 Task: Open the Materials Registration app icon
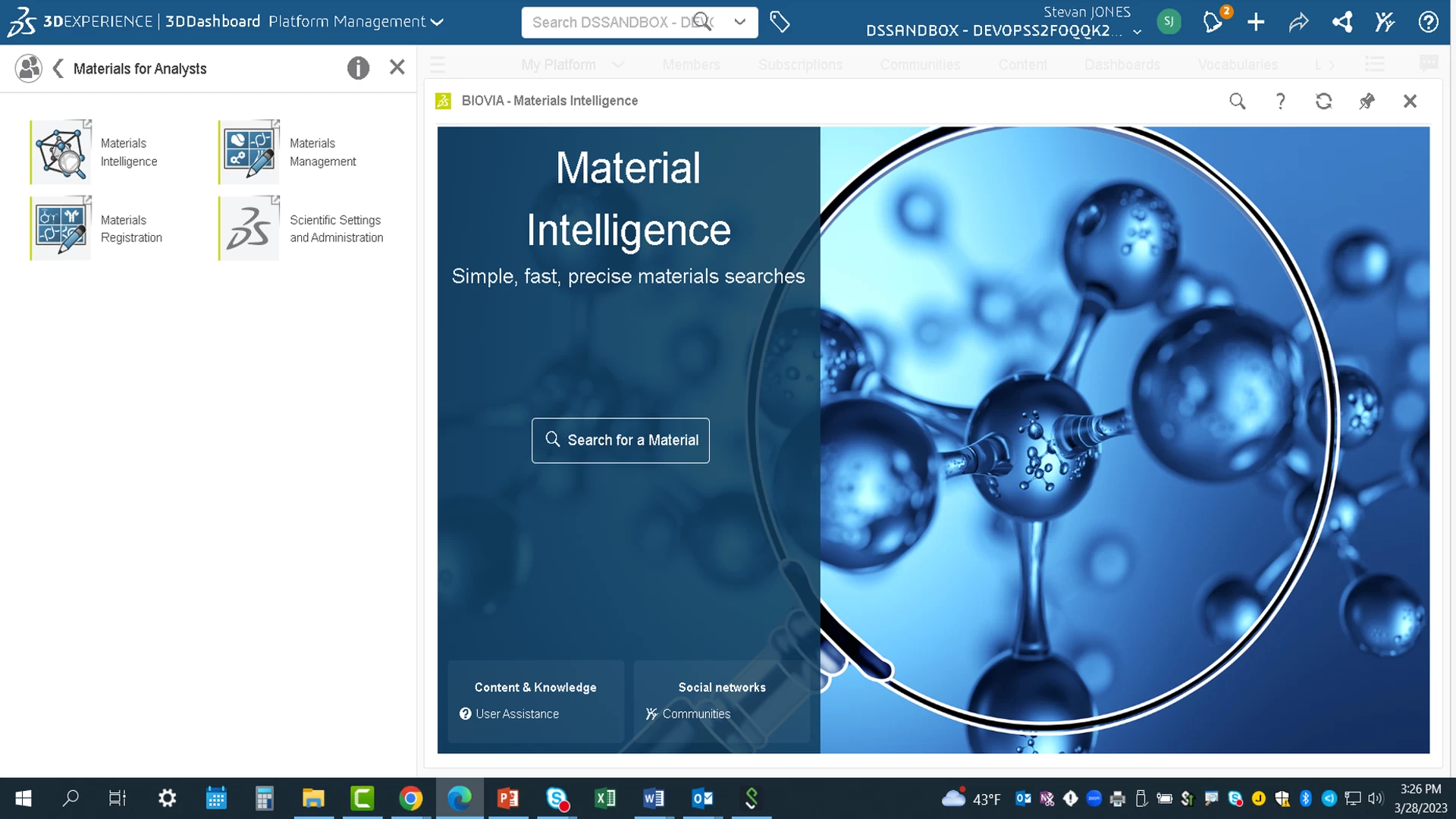tap(61, 227)
